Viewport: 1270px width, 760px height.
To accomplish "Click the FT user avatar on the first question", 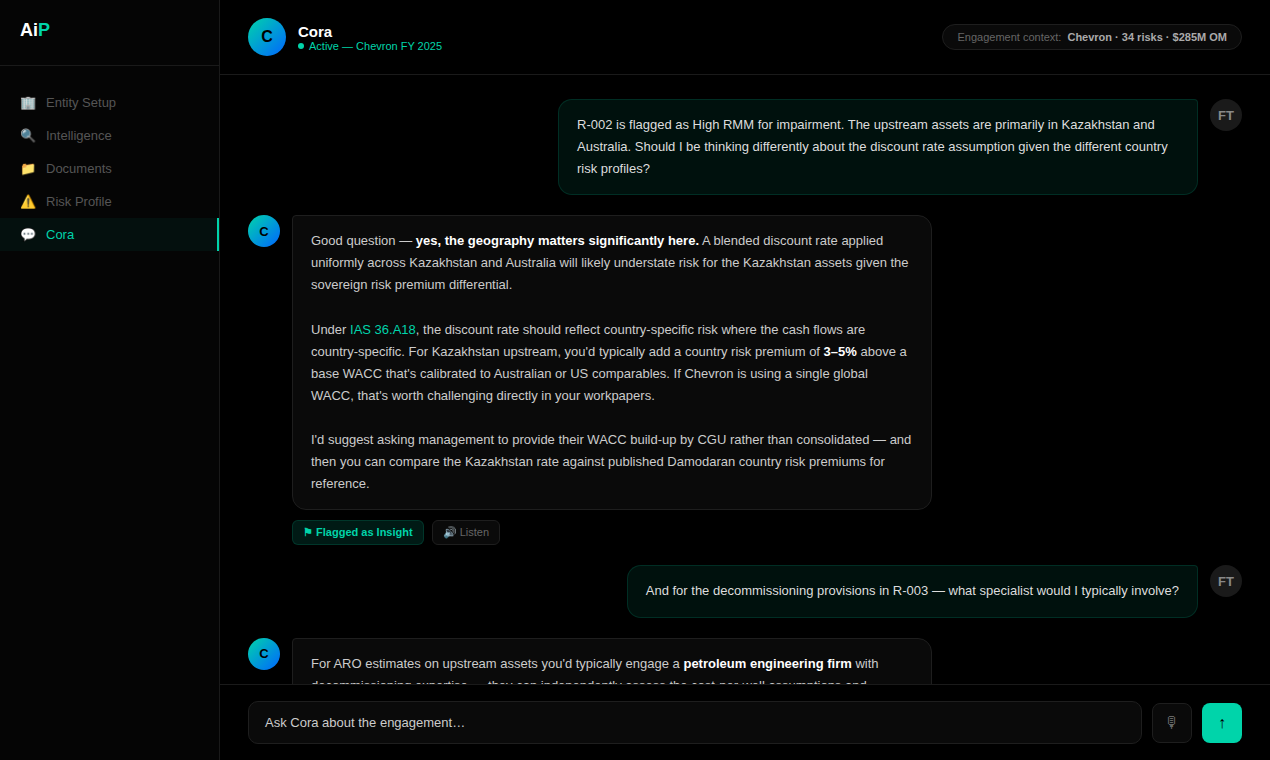I will [x=1225, y=115].
